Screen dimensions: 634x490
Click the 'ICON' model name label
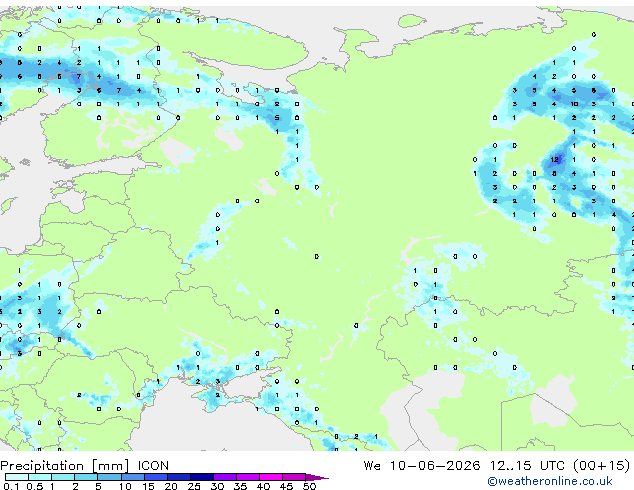(153, 466)
